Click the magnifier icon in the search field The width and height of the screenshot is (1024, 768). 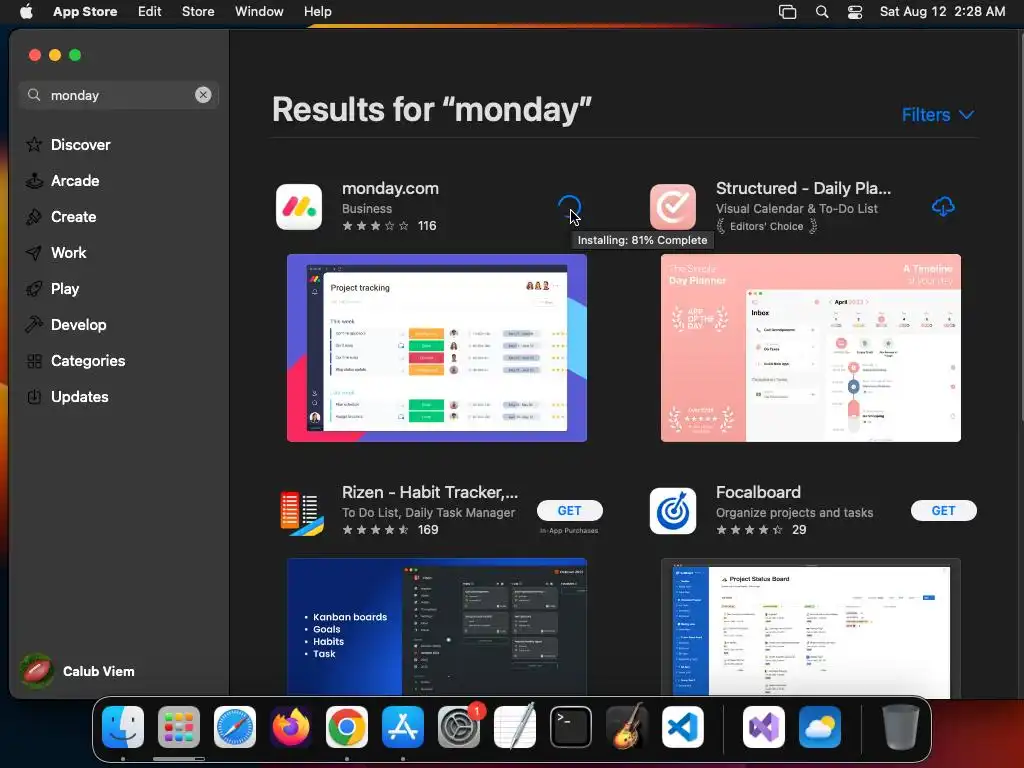click(x=34, y=95)
